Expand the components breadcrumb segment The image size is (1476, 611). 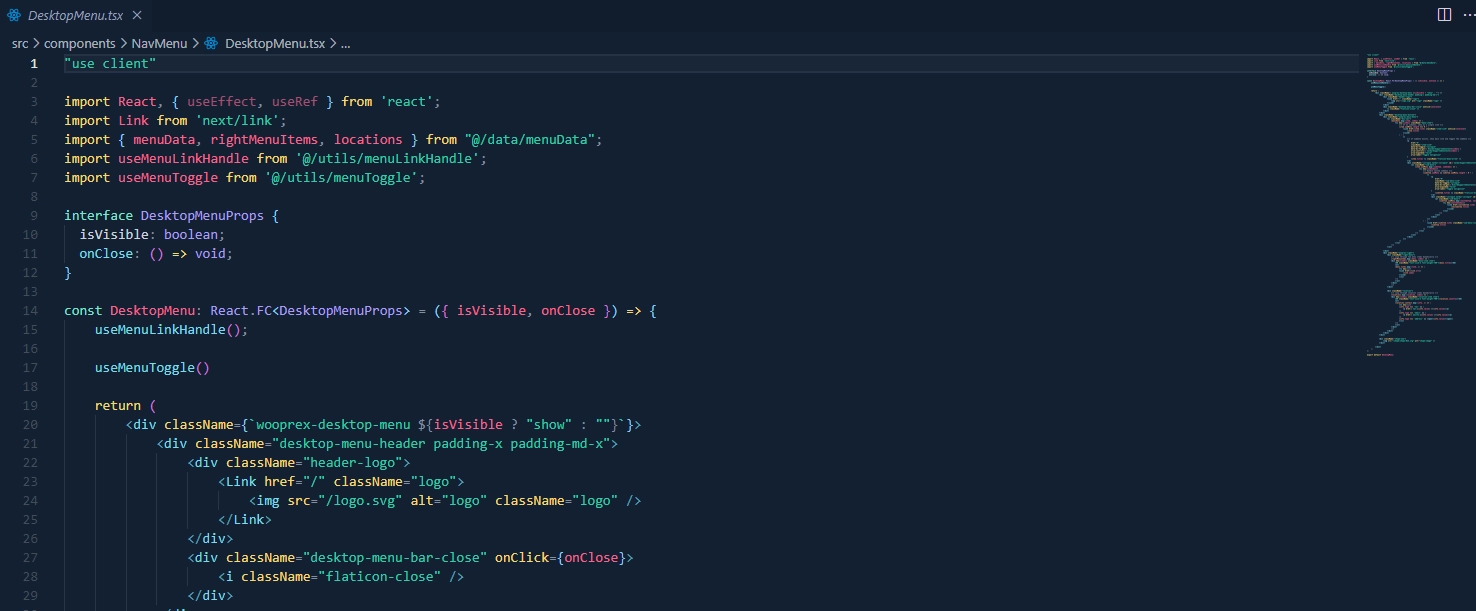[79, 43]
